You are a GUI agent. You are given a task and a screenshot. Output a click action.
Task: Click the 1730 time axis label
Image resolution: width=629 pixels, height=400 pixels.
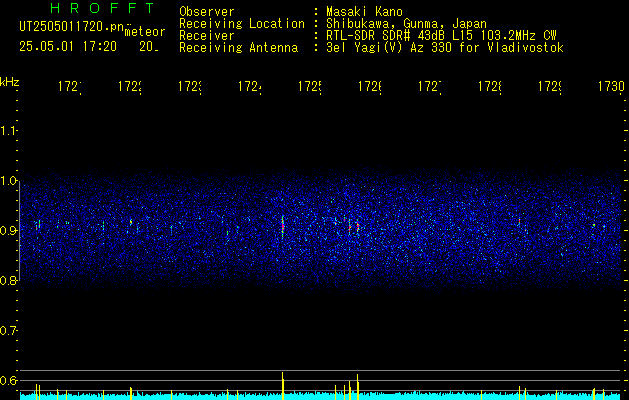[611, 87]
